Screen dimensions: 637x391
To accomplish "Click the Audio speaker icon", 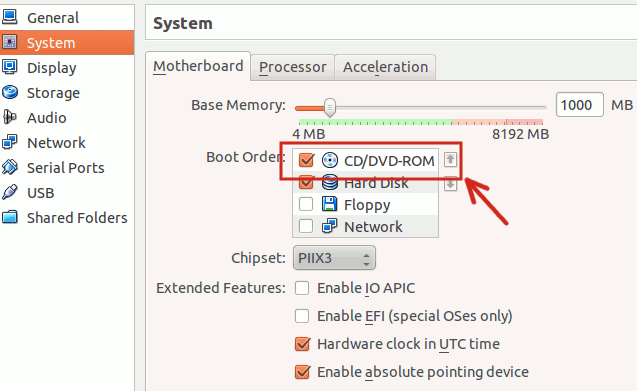I will click(10, 117).
